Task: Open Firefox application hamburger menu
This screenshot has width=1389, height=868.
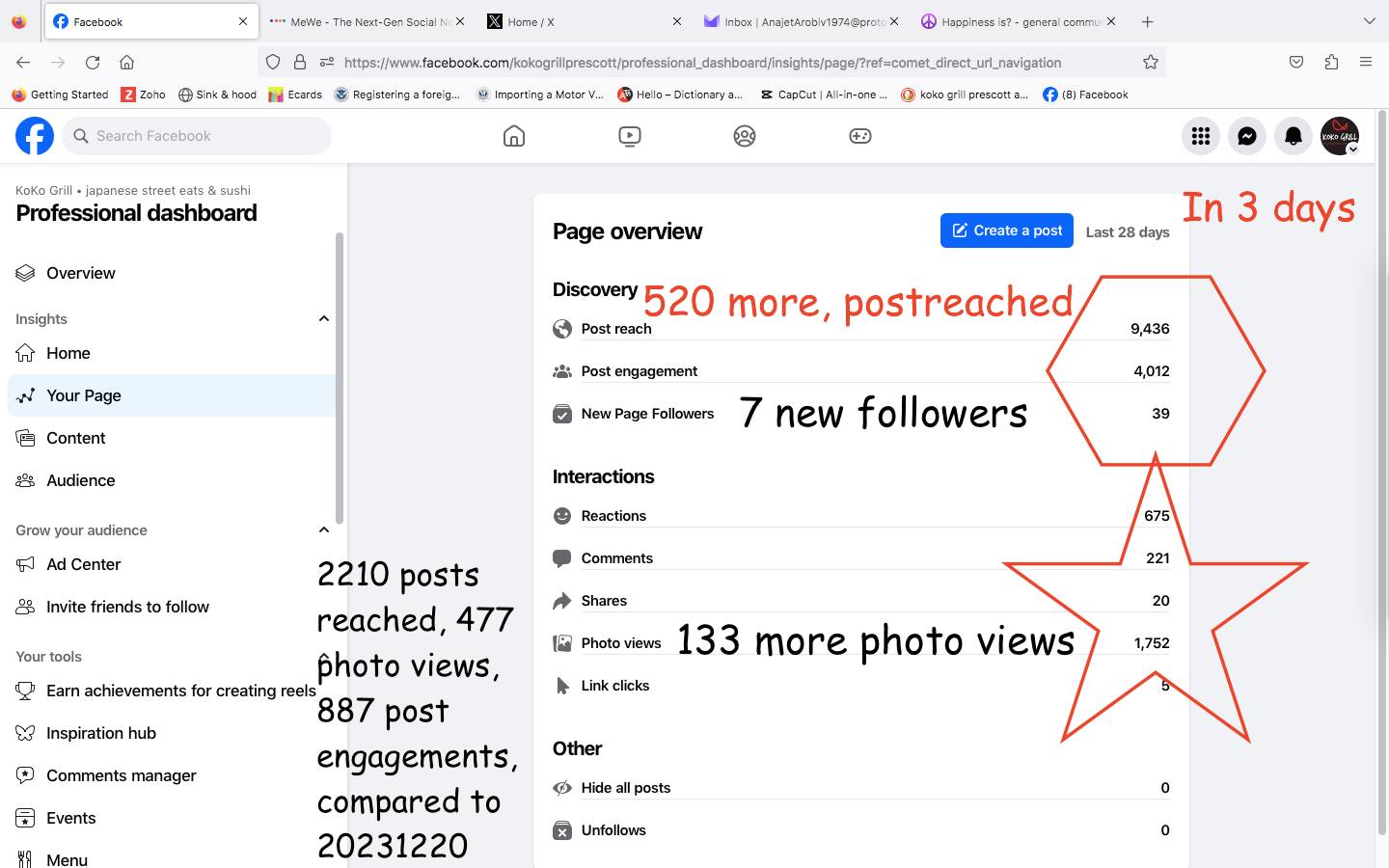Action: (1366, 62)
